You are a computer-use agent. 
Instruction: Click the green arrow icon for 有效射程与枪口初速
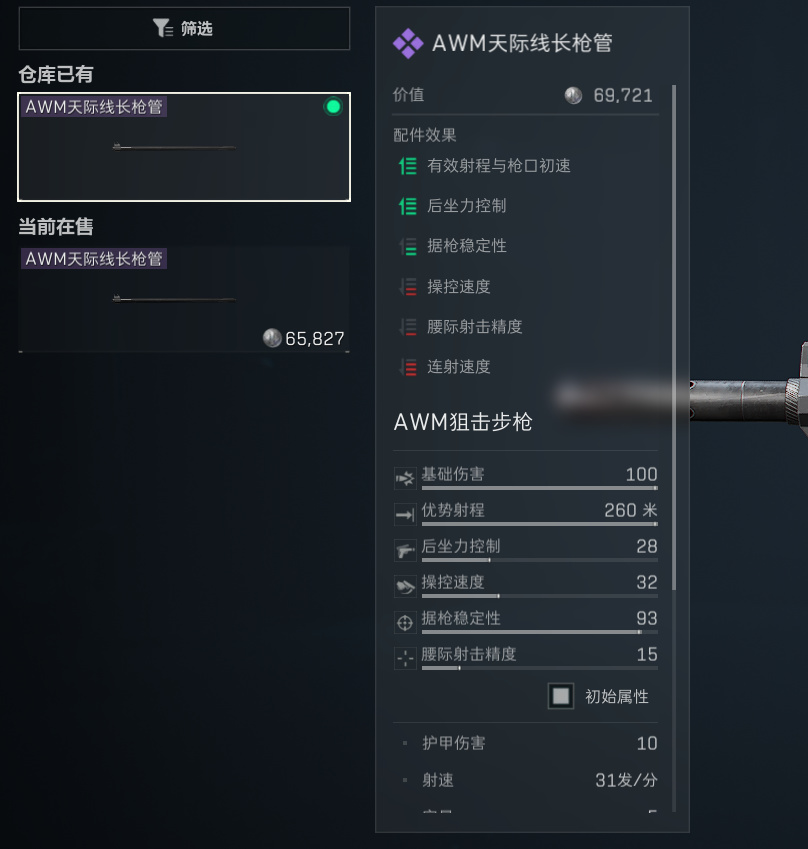coord(408,166)
